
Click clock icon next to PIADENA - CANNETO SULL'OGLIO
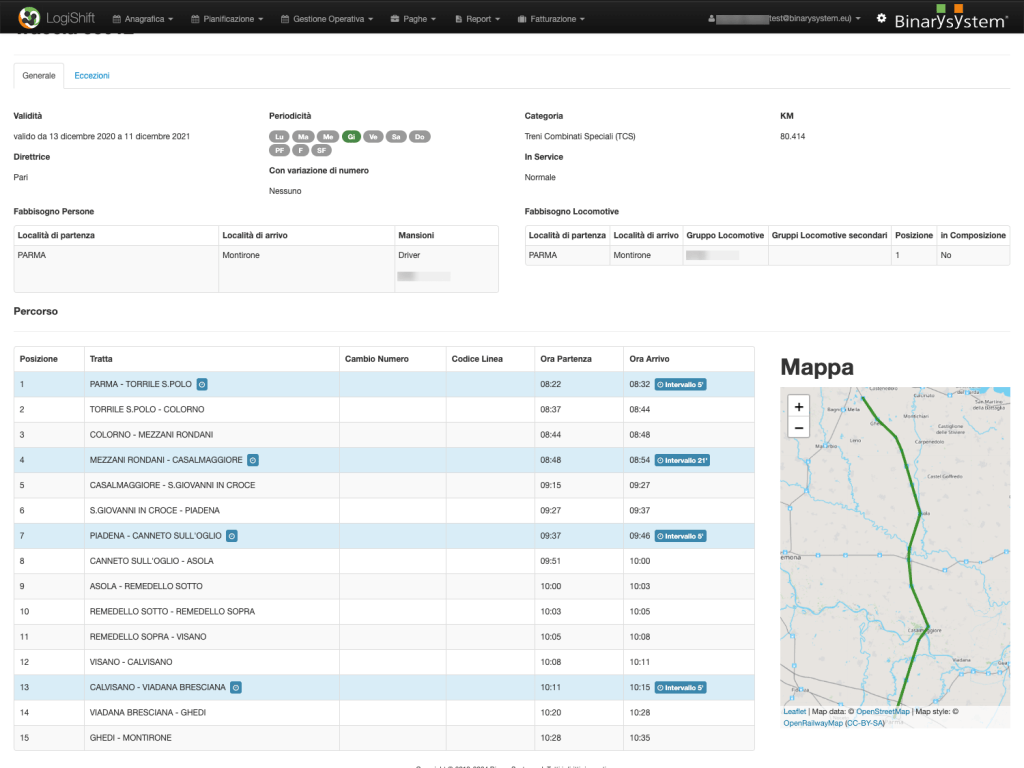[232, 536]
